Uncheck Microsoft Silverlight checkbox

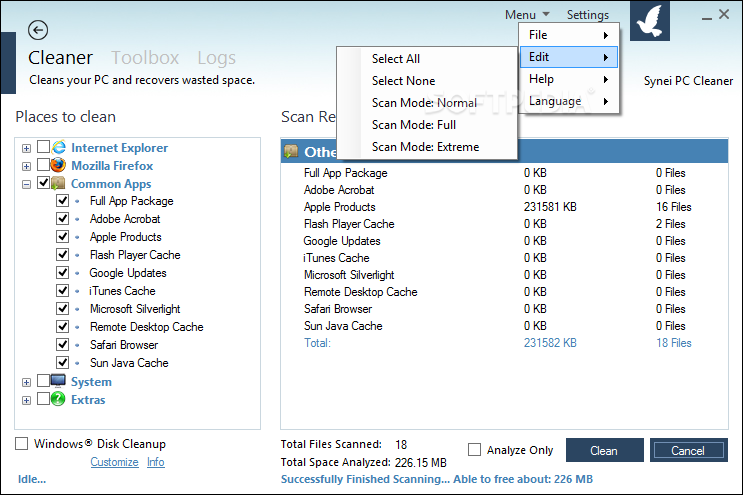point(63,308)
